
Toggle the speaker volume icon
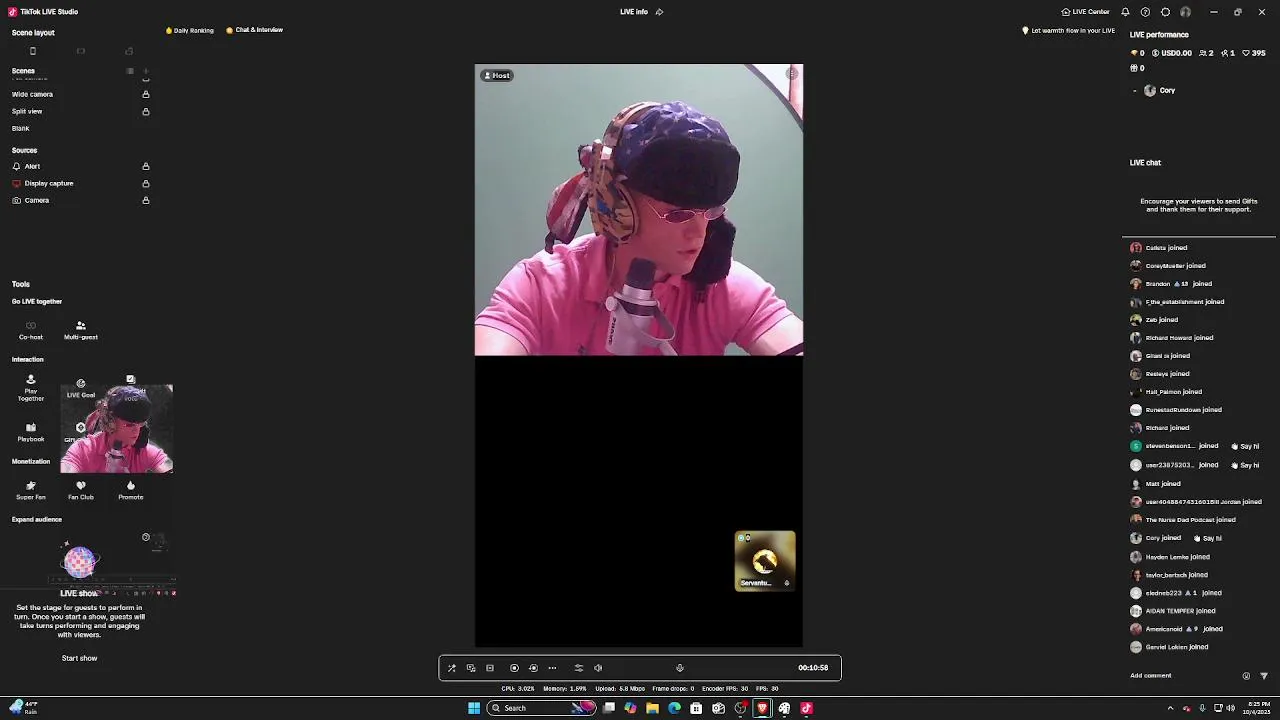(598, 668)
